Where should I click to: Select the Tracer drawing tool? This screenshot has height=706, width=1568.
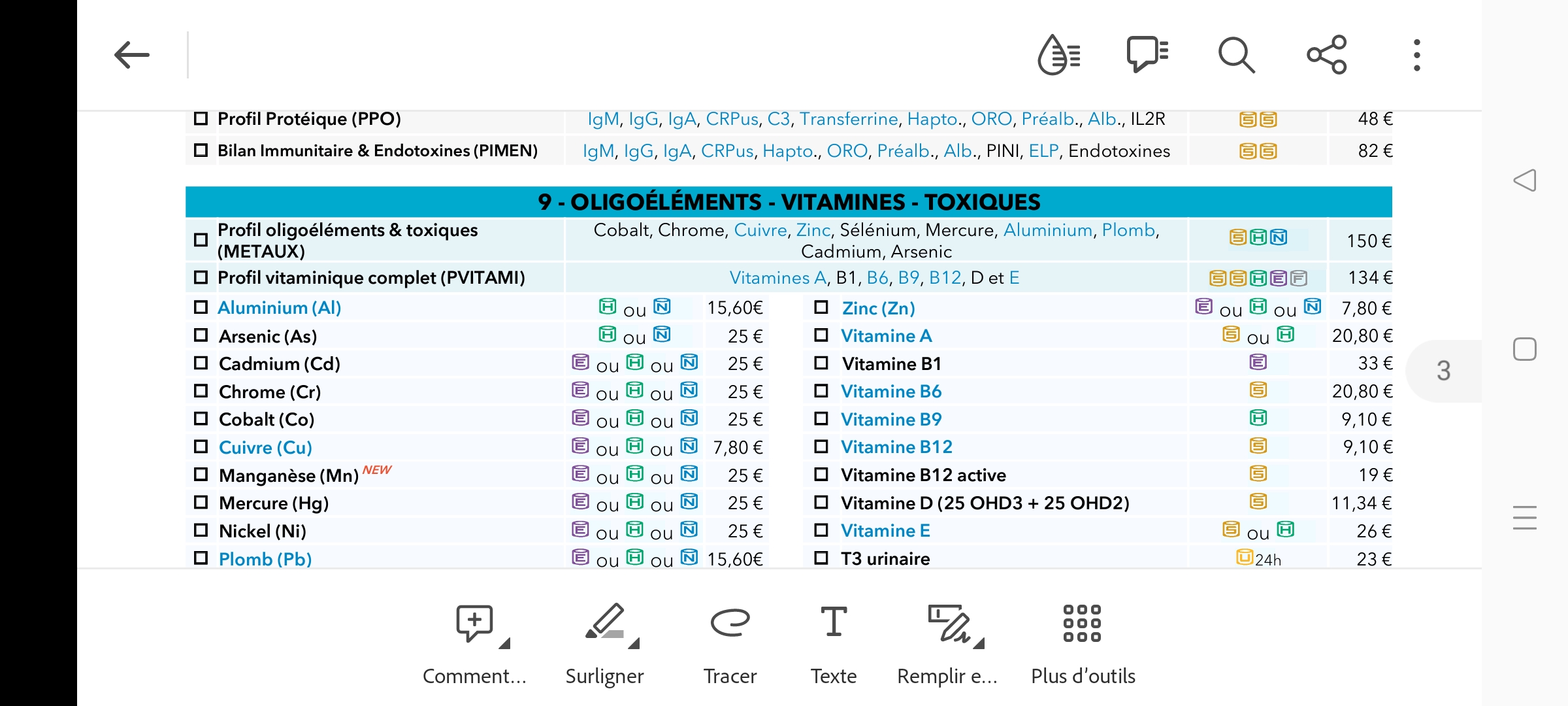[x=730, y=645]
